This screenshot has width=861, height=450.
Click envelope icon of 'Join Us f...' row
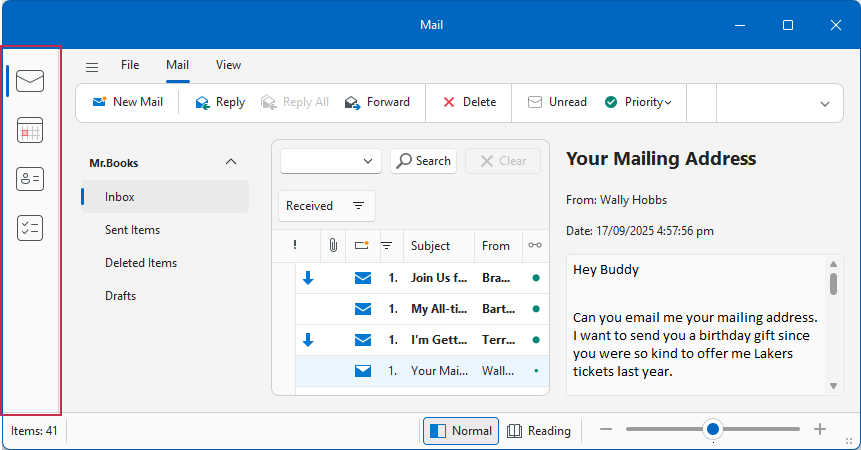[x=363, y=278]
